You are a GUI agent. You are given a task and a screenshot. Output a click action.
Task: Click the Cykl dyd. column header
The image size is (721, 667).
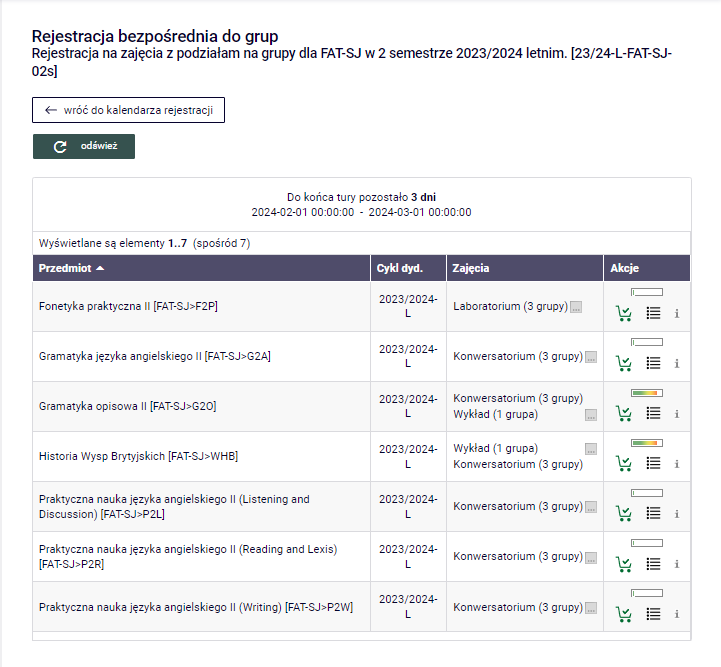click(x=399, y=269)
